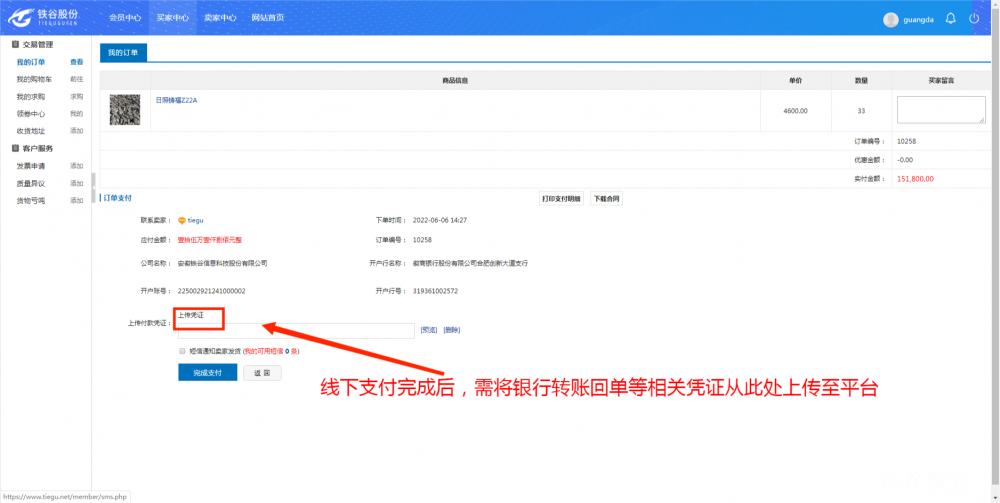The width and height of the screenshot is (1000, 503).
Task: Click the 买家留言 text area
Action: 940,110
